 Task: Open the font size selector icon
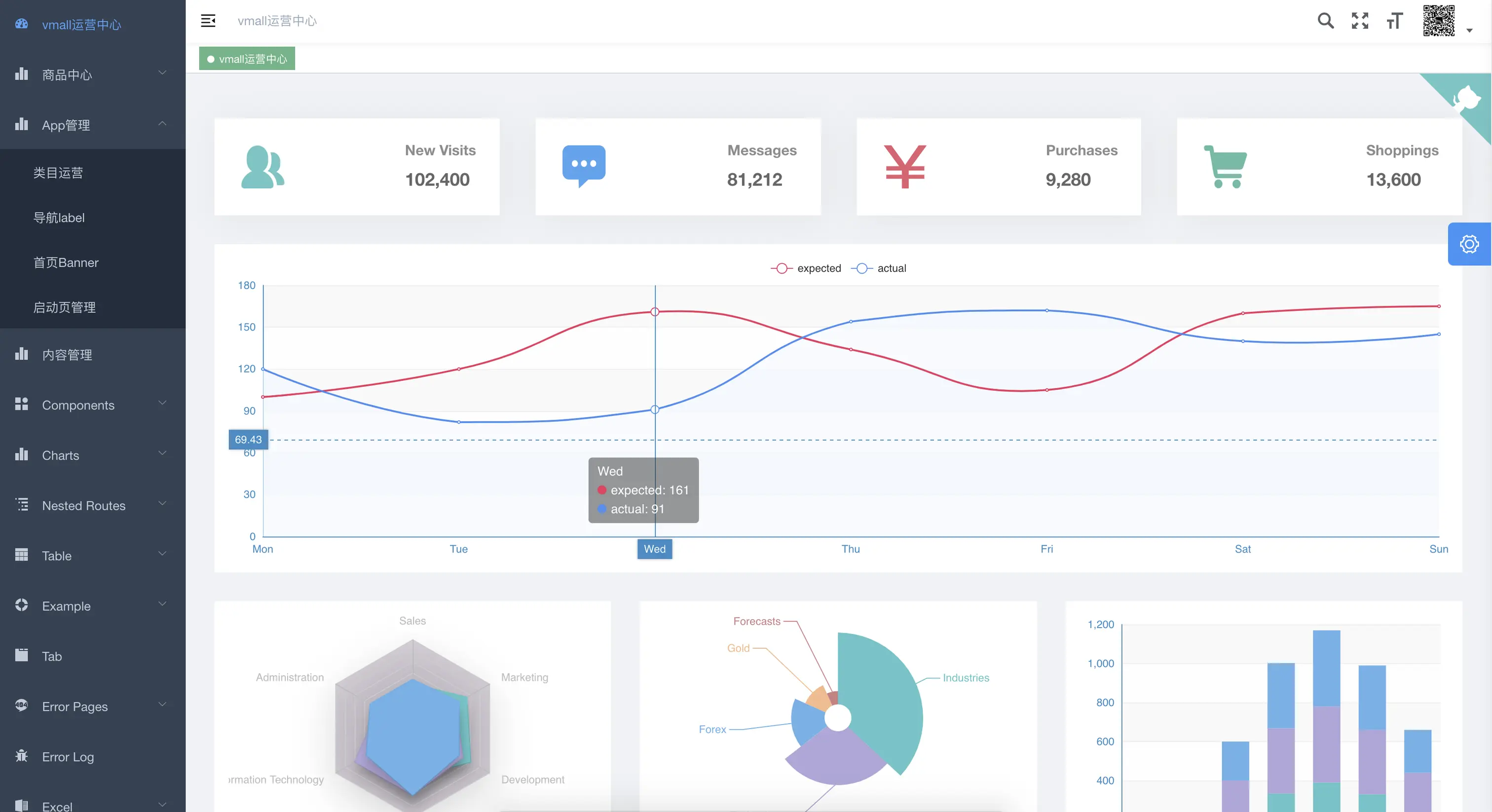click(1395, 21)
